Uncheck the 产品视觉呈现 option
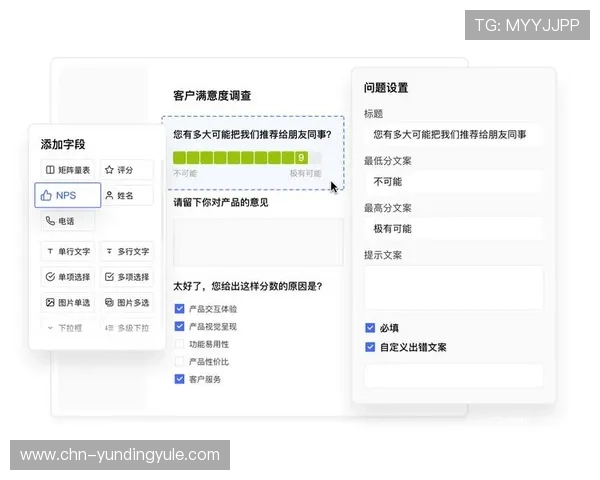600x480 pixels. coord(179,326)
